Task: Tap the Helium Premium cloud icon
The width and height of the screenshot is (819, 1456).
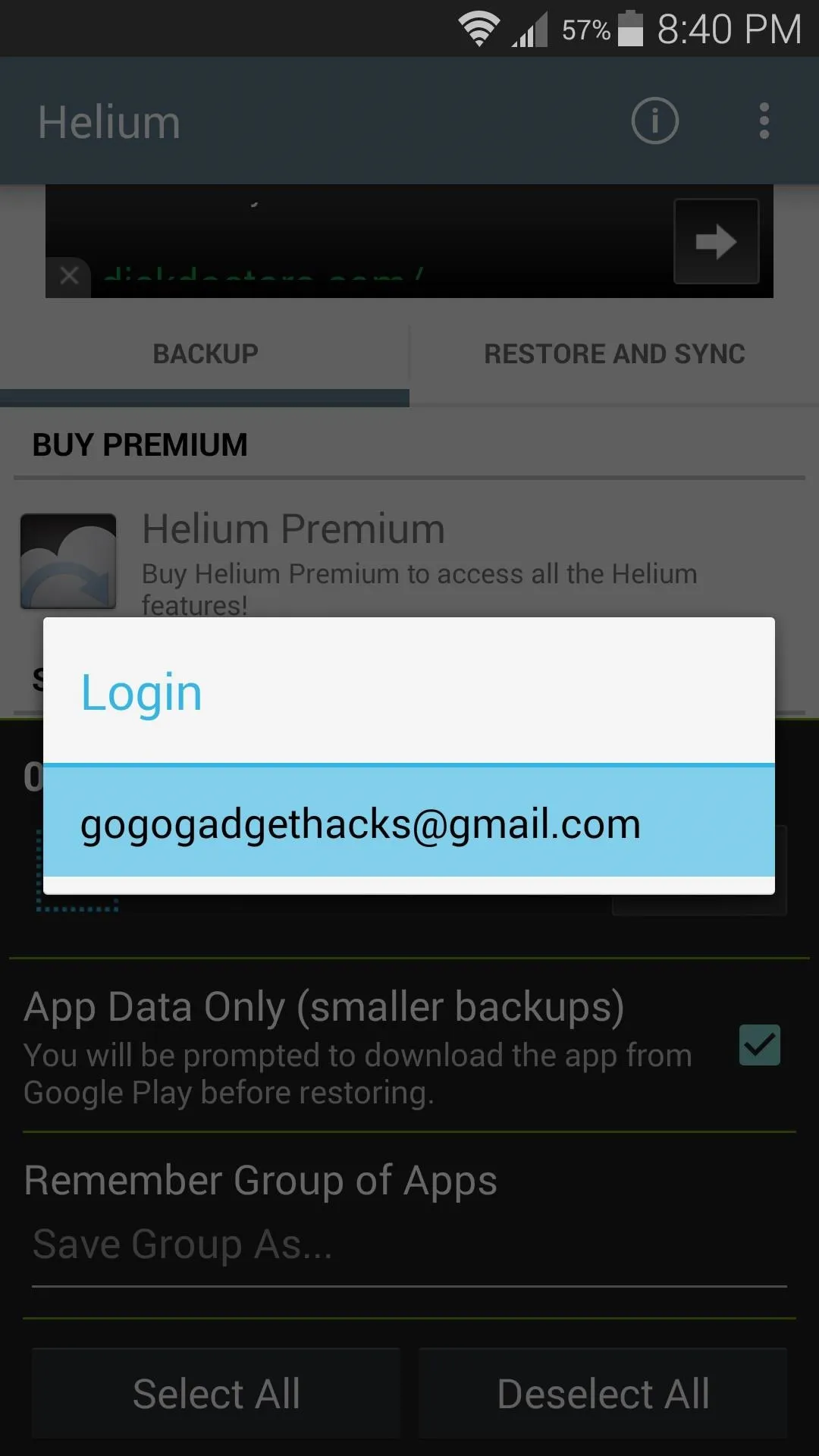Action: click(68, 561)
